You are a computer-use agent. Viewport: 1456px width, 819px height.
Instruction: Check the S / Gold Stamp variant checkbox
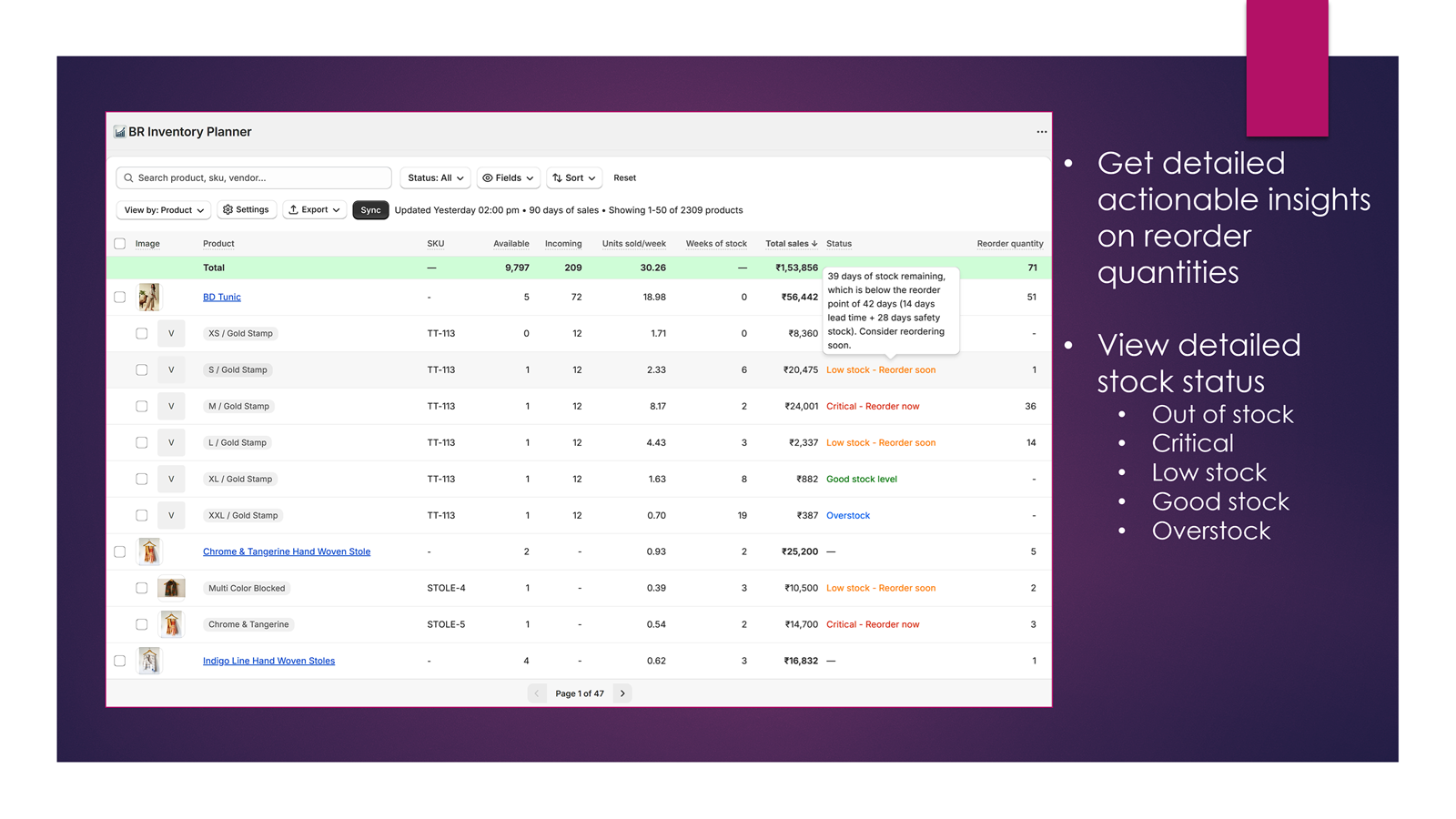[x=142, y=369]
